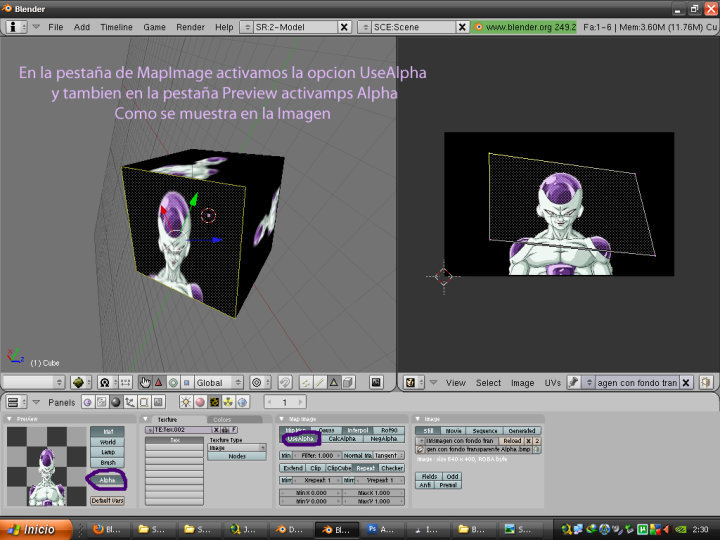Image resolution: width=720 pixels, height=540 pixels.
Task: Open the Game menu
Action: (154, 27)
